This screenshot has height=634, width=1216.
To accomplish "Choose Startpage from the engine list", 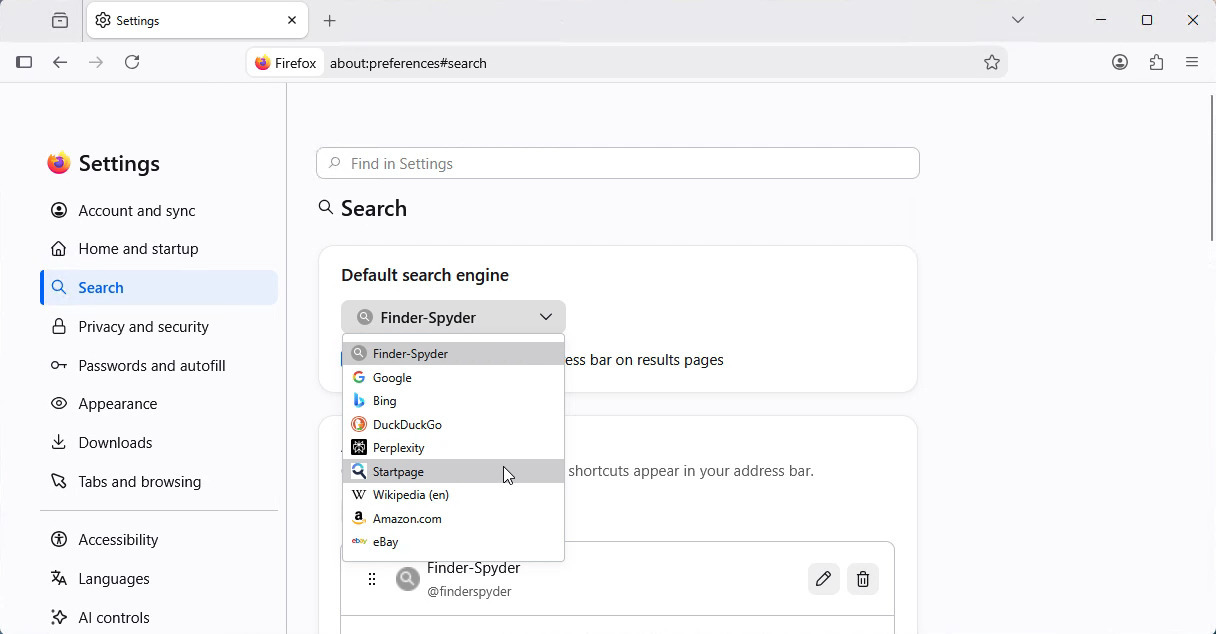I will pyautogui.click(x=453, y=471).
